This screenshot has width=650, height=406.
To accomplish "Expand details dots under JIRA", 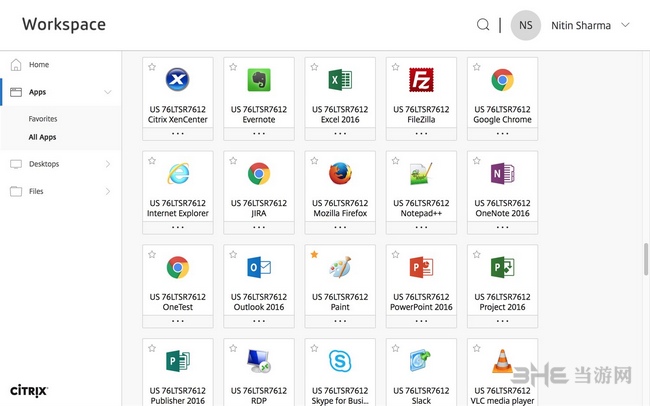I will tap(259, 227).
